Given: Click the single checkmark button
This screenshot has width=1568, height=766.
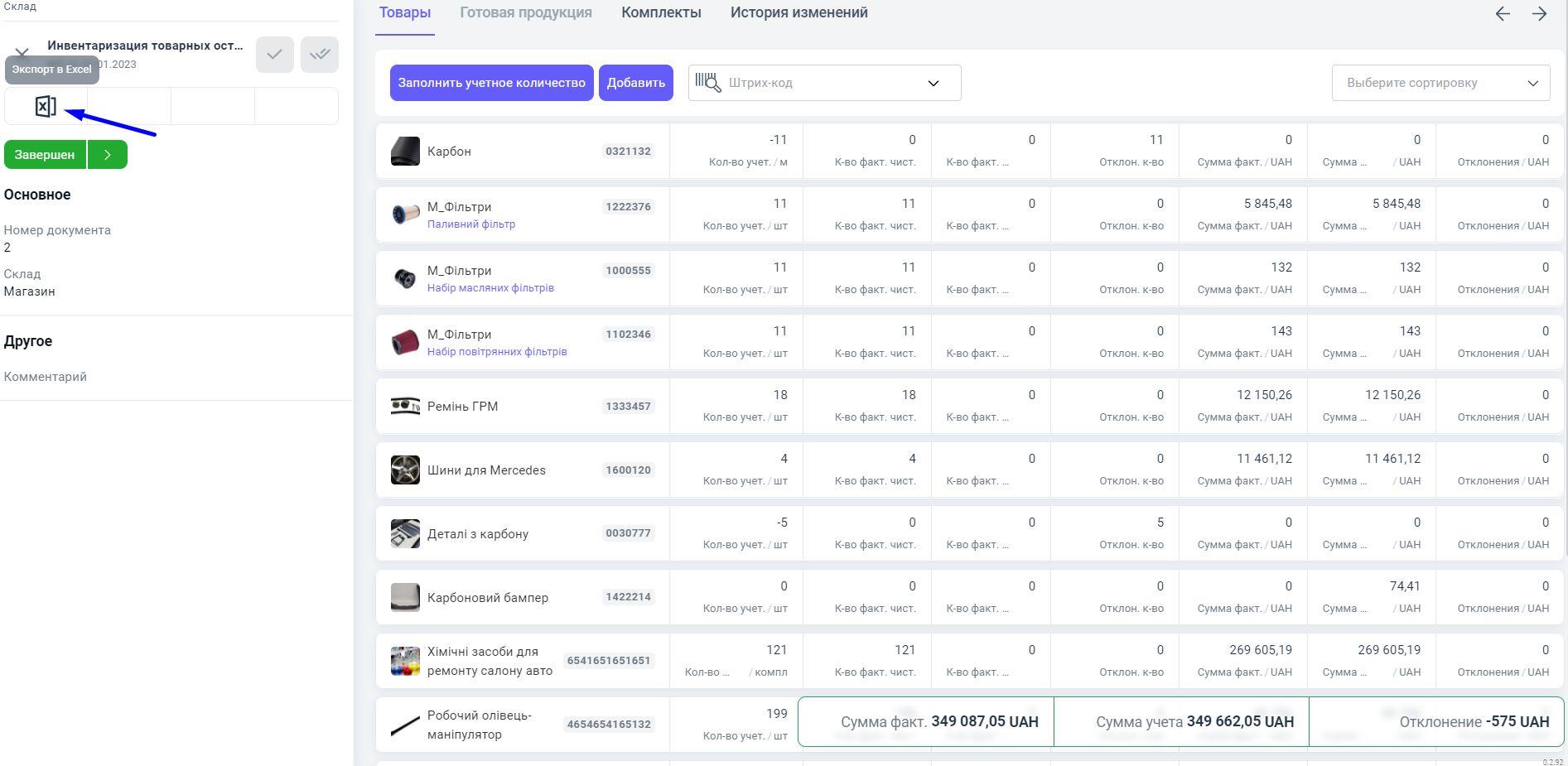Looking at the screenshot, I should pos(274,55).
